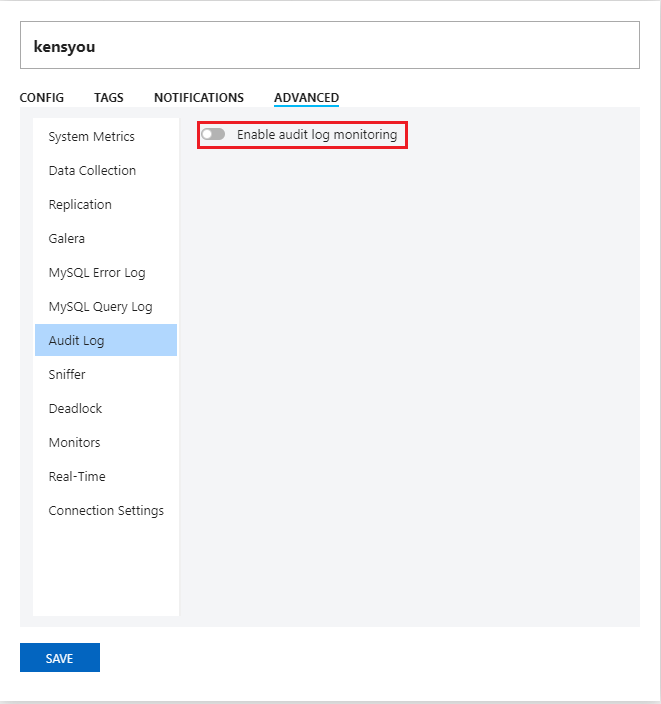Go to the NOTIFICATIONS tab

point(199,97)
